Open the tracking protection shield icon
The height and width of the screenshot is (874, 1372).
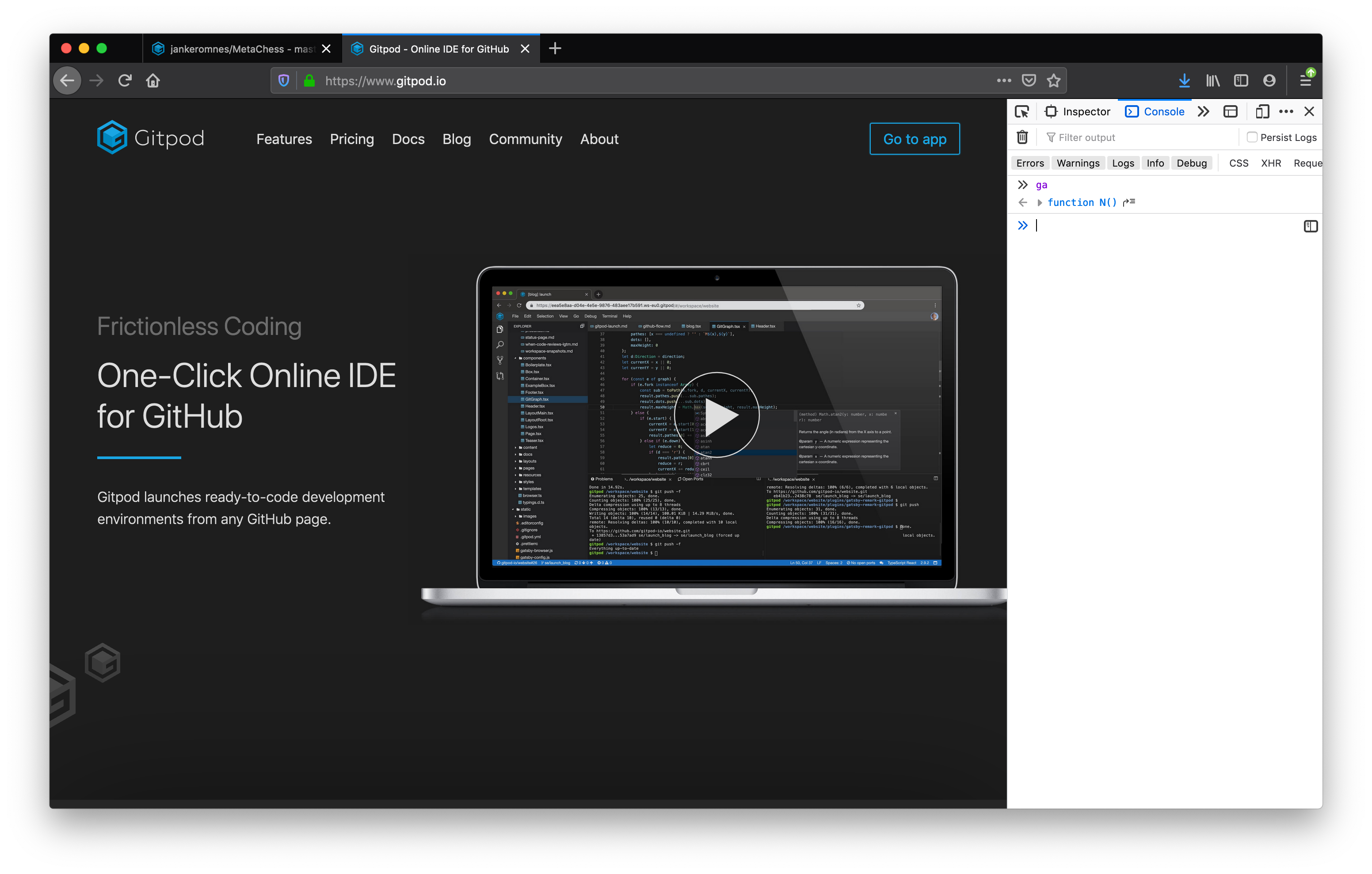(x=284, y=81)
